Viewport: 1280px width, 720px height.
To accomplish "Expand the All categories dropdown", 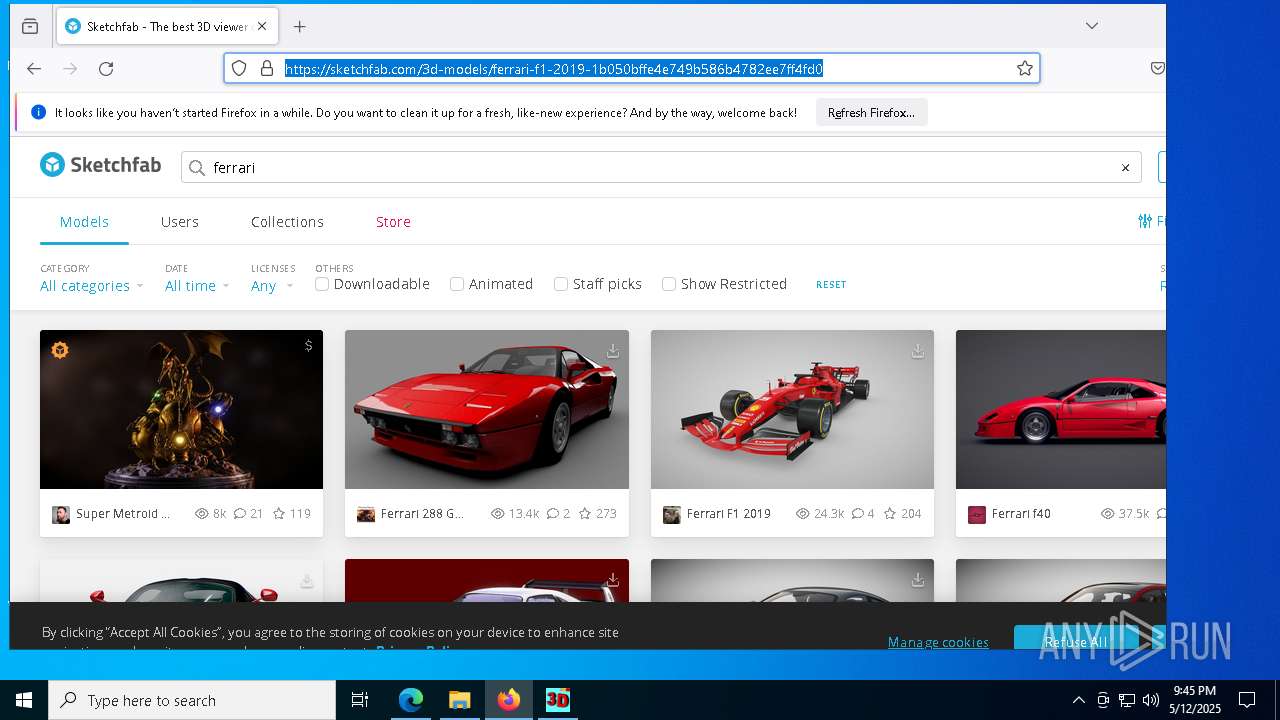I will [x=91, y=286].
